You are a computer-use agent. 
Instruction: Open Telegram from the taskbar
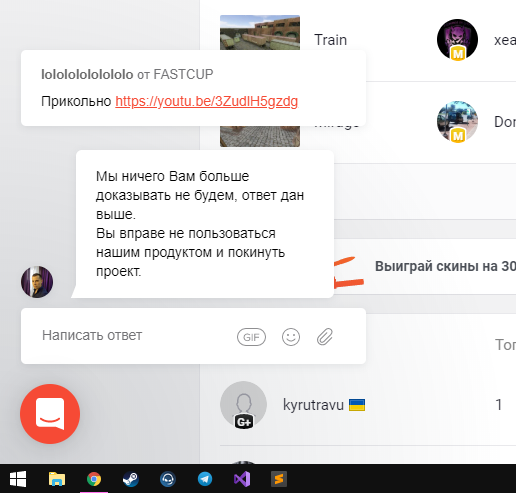pyautogui.click(x=205, y=479)
